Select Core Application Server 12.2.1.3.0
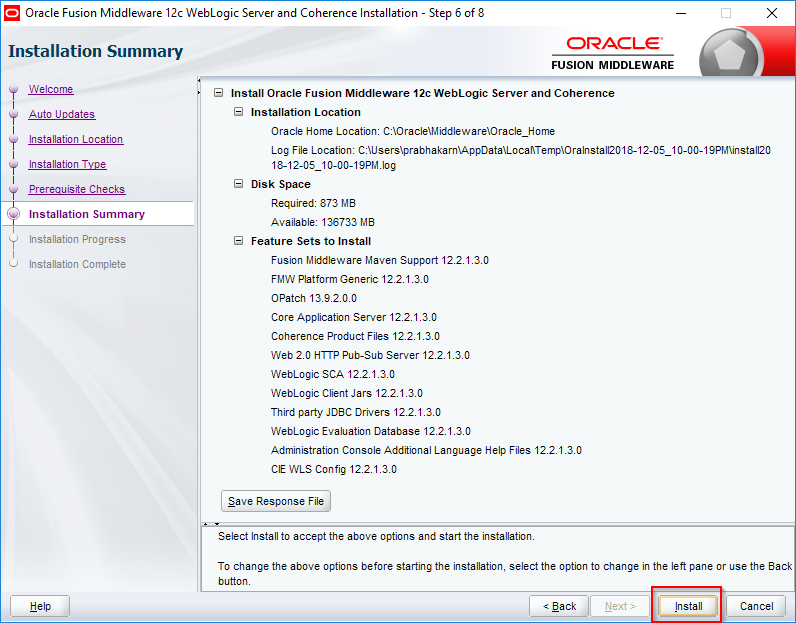Viewport: 796px width, 623px height. click(x=354, y=317)
